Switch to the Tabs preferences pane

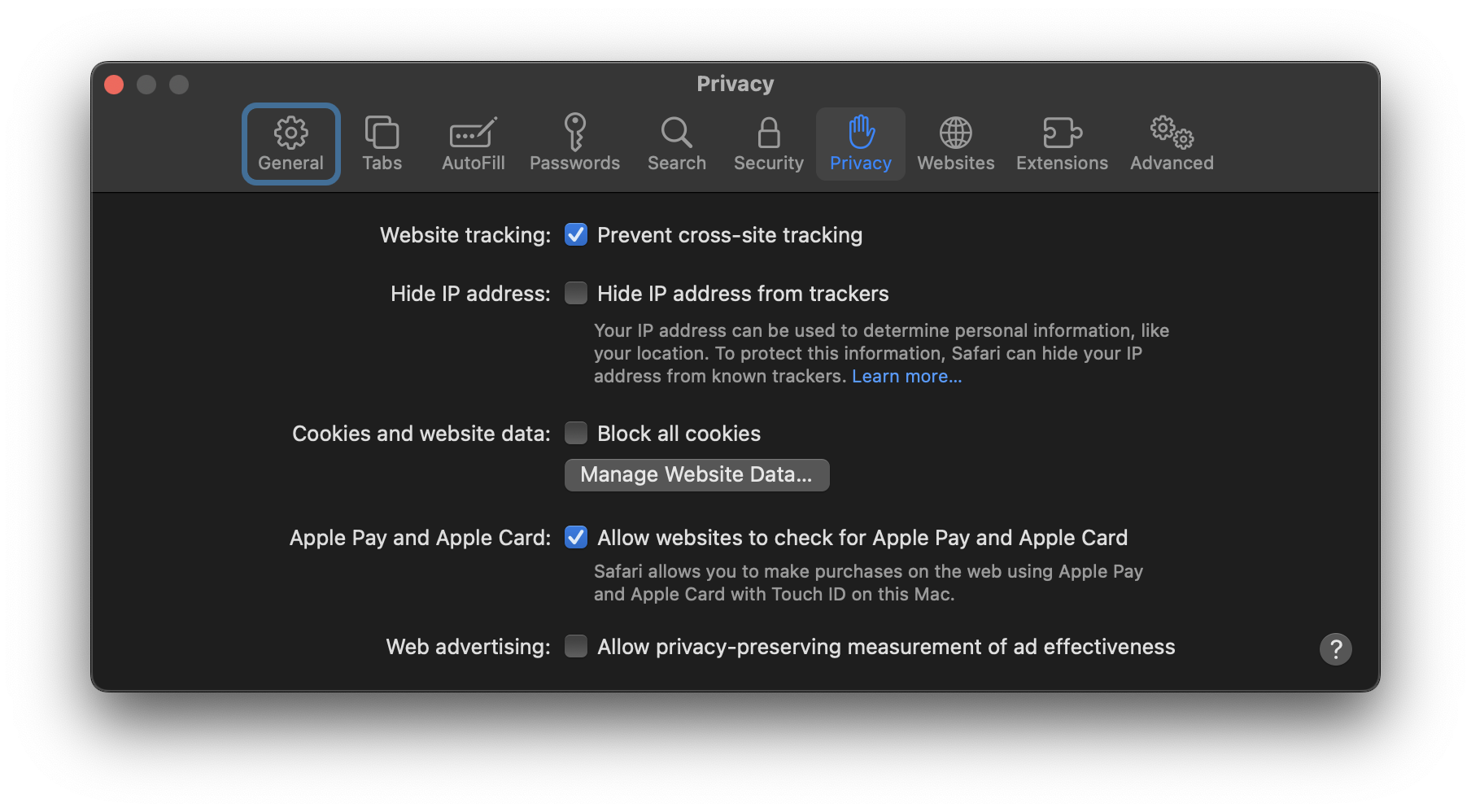click(382, 144)
